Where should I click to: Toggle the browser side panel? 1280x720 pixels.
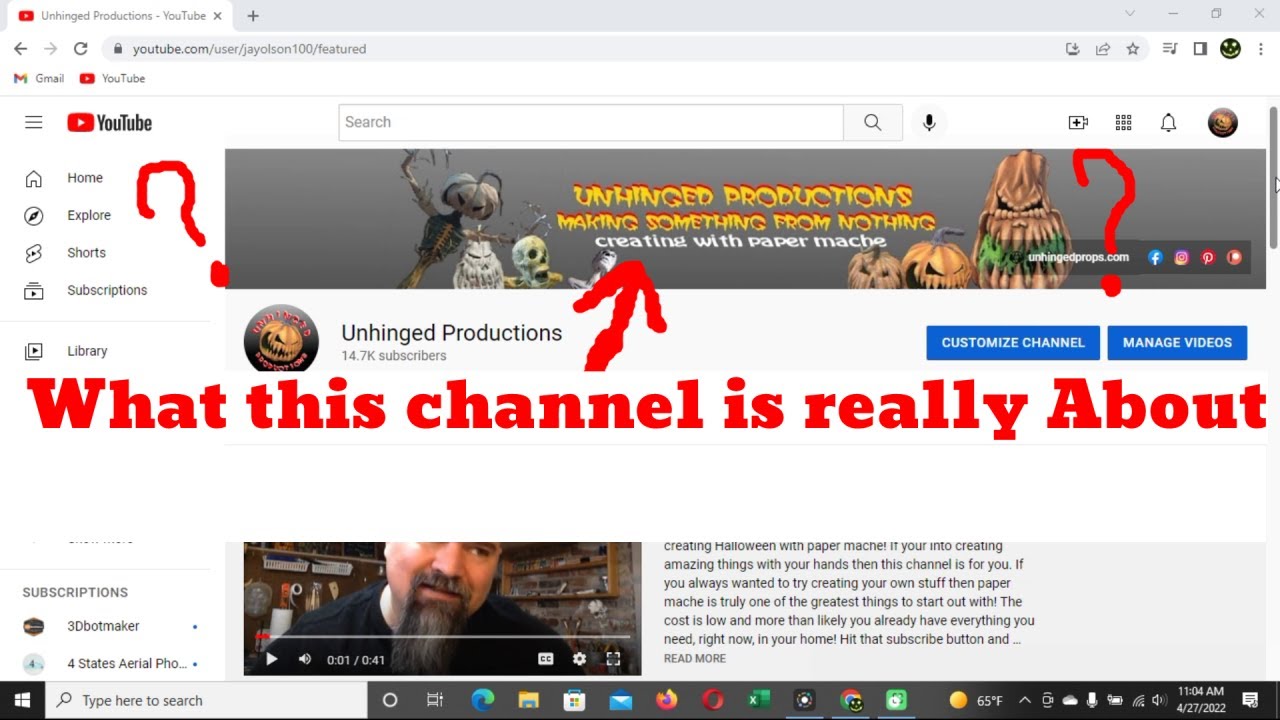1200,49
